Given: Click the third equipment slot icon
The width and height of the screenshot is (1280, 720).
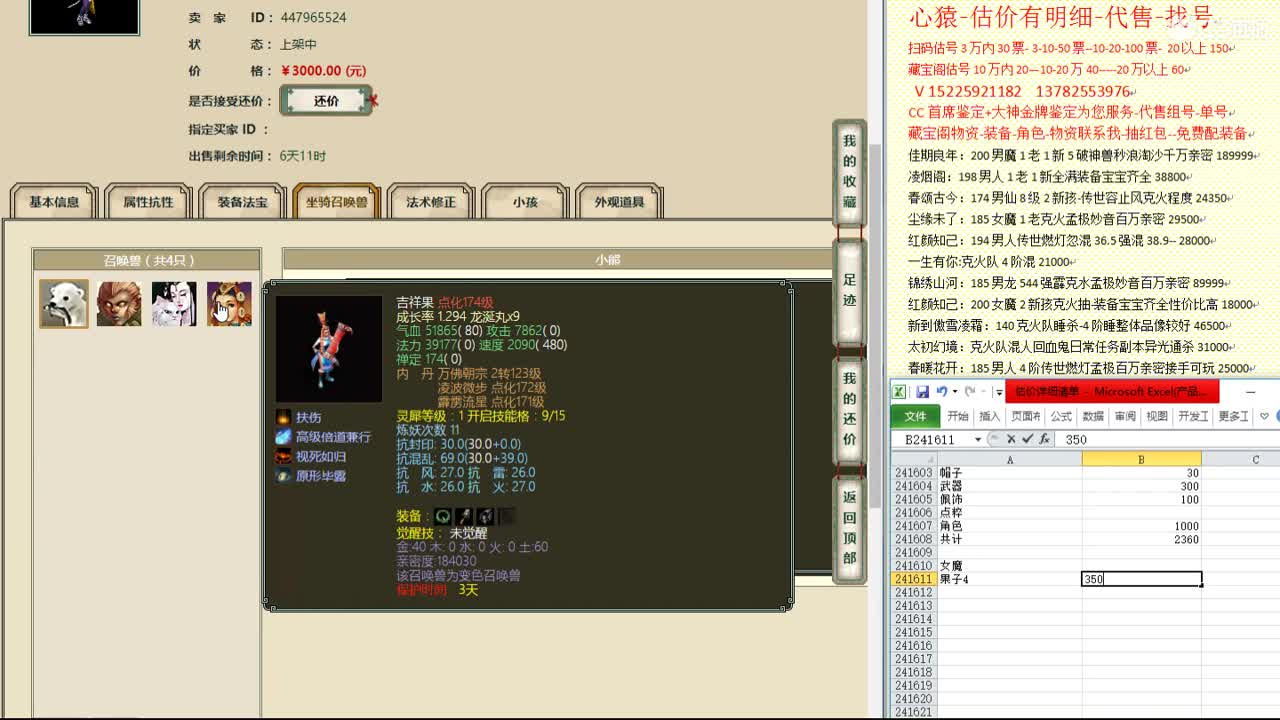Looking at the screenshot, I should point(485,516).
